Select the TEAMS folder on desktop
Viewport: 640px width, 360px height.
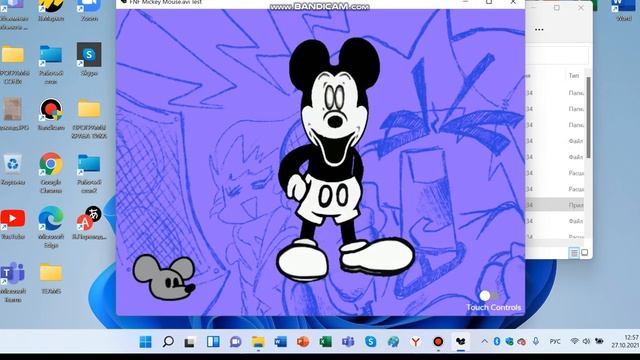pos(51,279)
